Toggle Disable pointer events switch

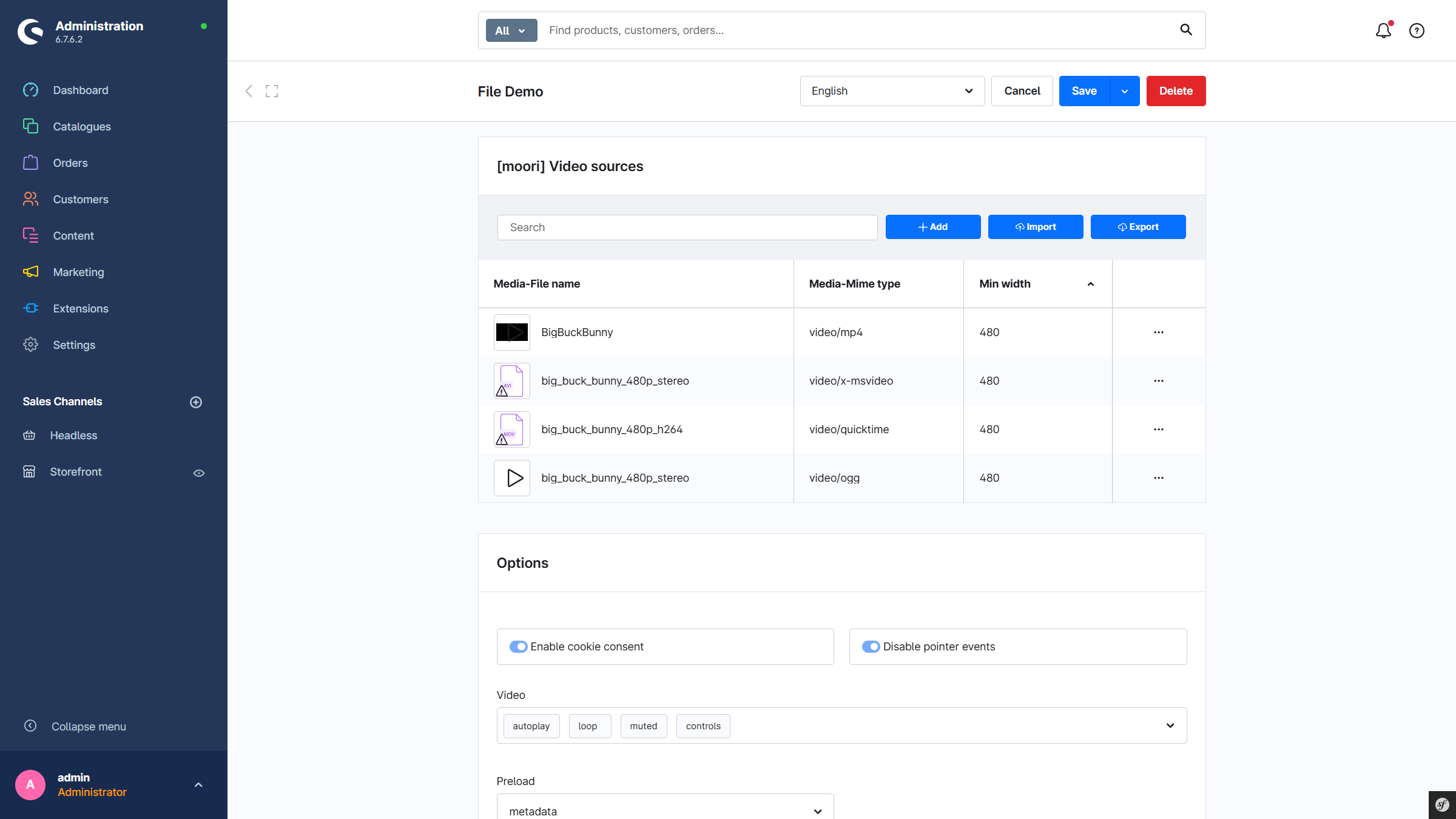(871, 647)
